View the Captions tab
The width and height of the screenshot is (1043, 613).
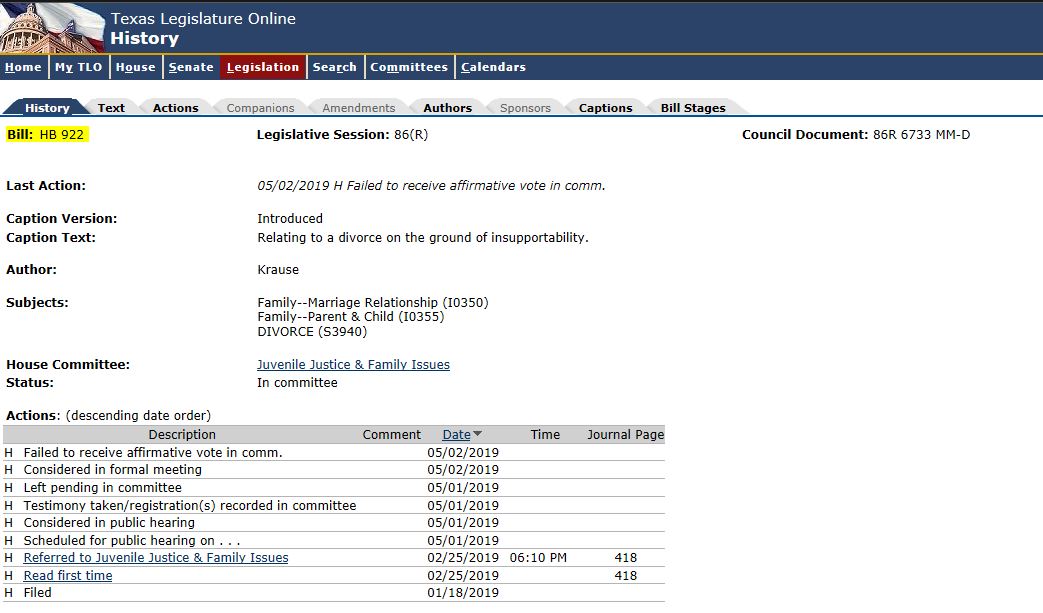(605, 108)
